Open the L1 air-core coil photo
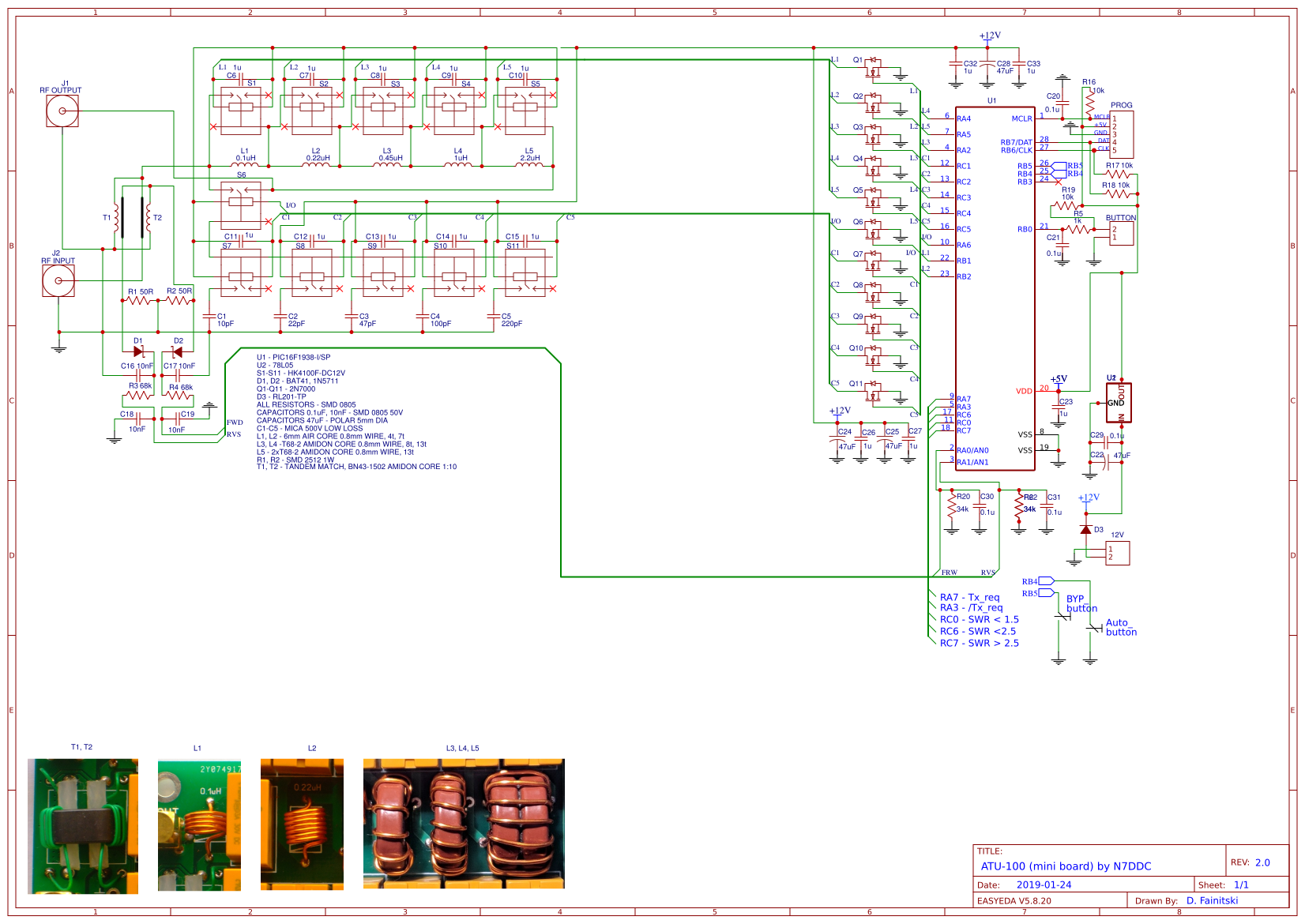The image size is (1305, 924). pos(199,826)
